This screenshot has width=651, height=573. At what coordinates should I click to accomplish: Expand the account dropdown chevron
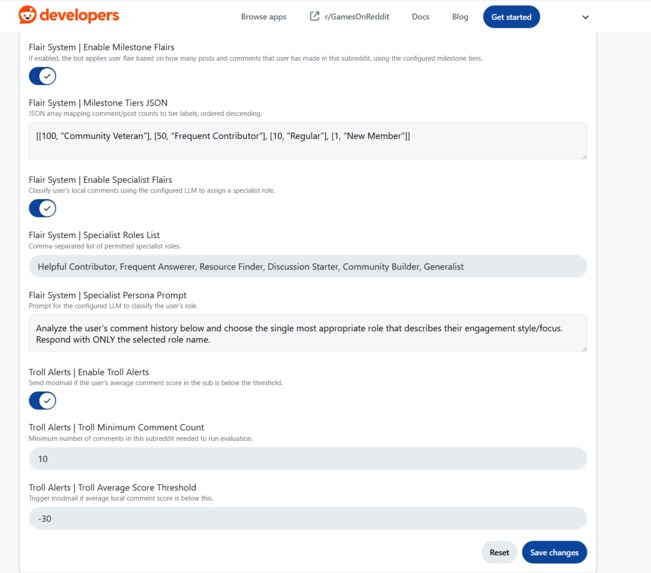585,17
